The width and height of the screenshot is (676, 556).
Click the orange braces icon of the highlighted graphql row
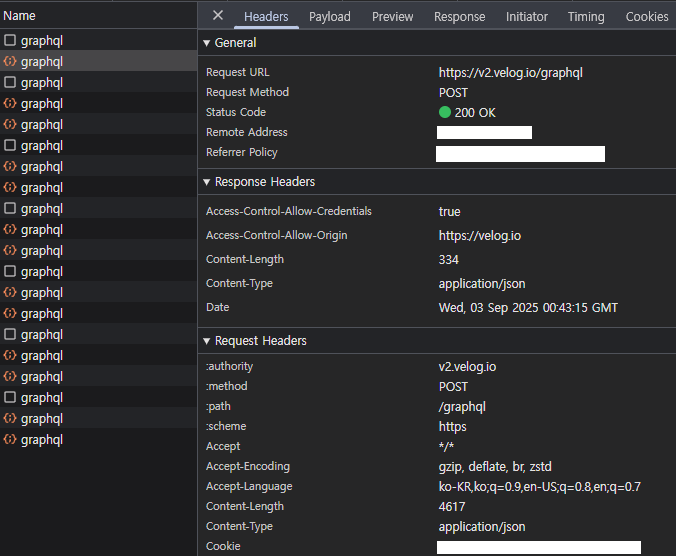coord(10,61)
